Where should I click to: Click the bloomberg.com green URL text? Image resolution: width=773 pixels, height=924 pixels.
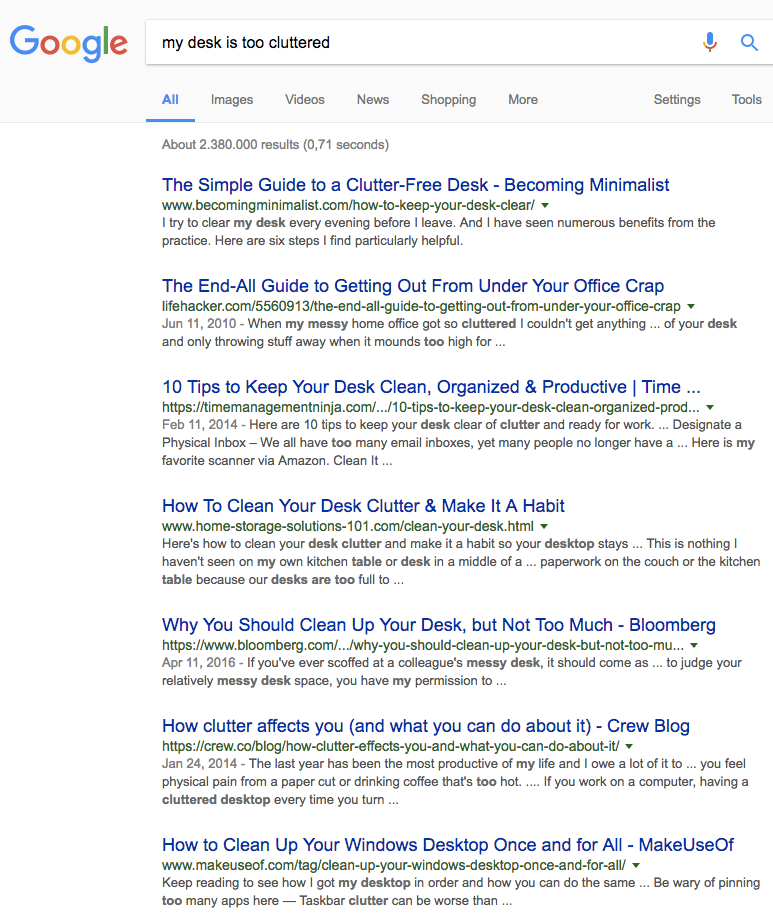tap(423, 645)
